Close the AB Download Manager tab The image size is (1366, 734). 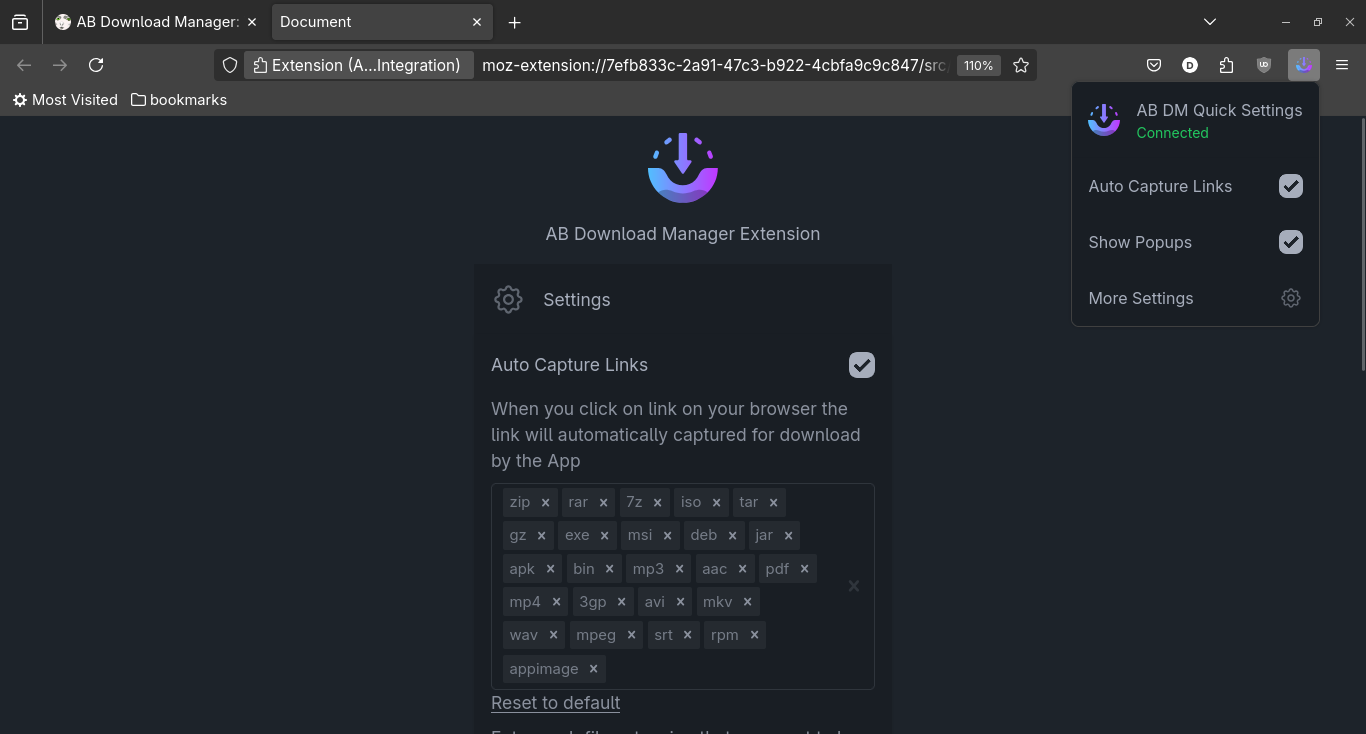tap(250, 22)
